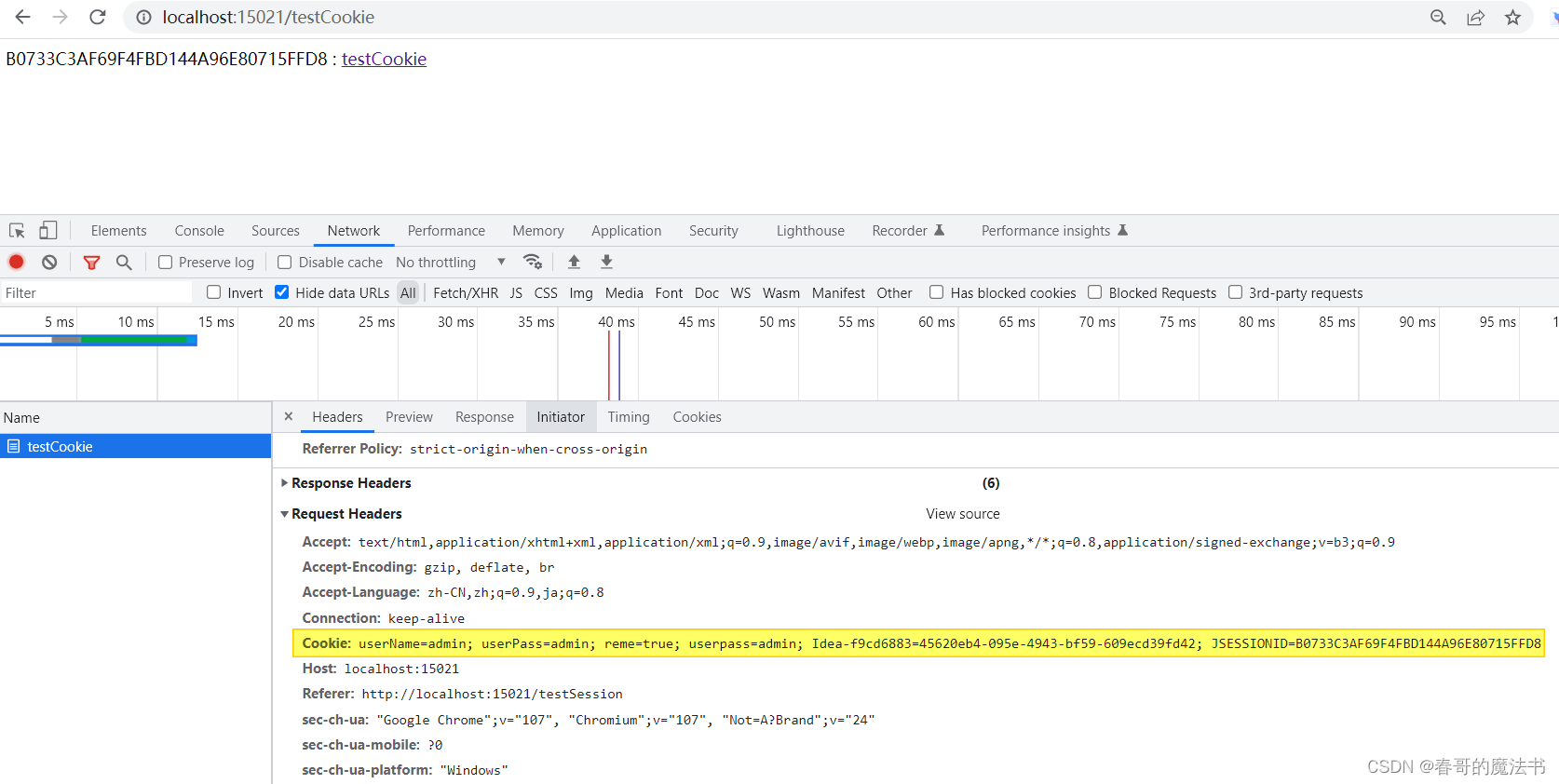Show the request Preview tab
The width and height of the screenshot is (1559, 784).
[409, 417]
